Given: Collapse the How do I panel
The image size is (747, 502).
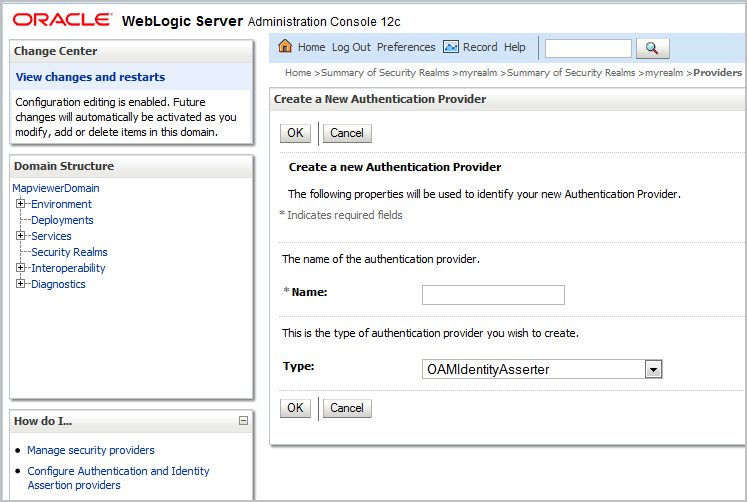Looking at the screenshot, I should (243, 421).
